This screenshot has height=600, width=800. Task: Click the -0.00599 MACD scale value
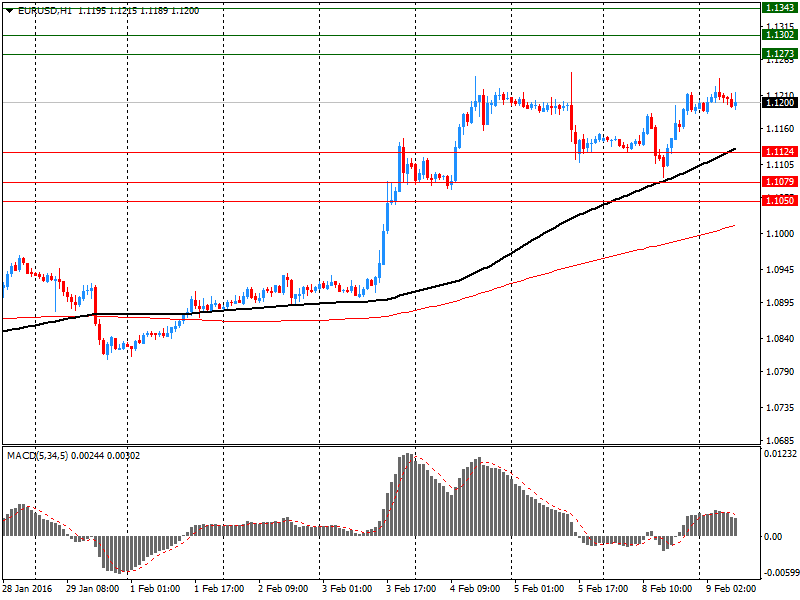pos(781,573)
